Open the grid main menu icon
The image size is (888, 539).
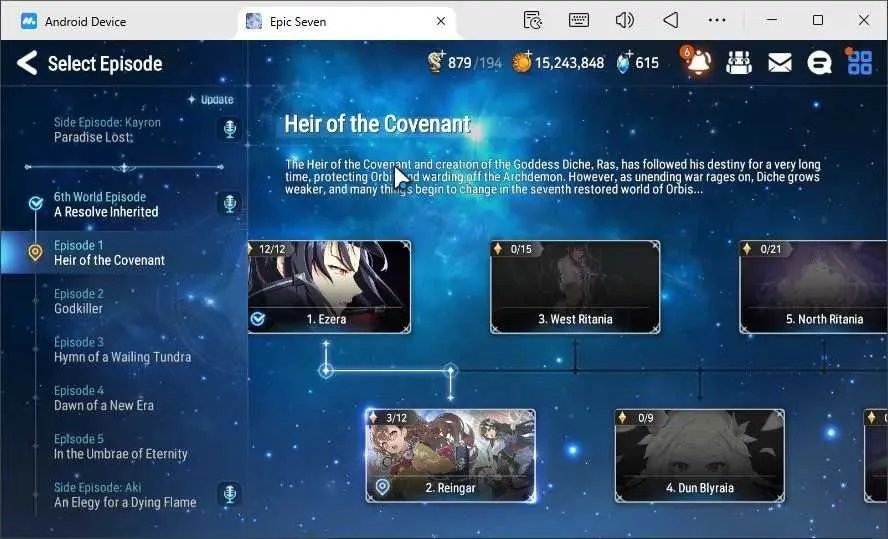(859, 62)
